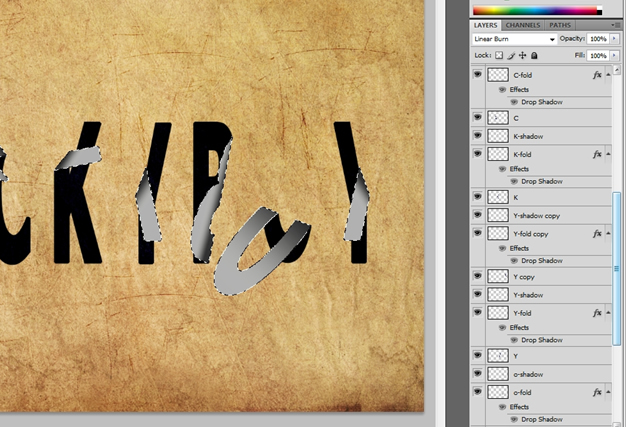Hide the o-shadow layer
626x427 pixels.
pos(477,374)
